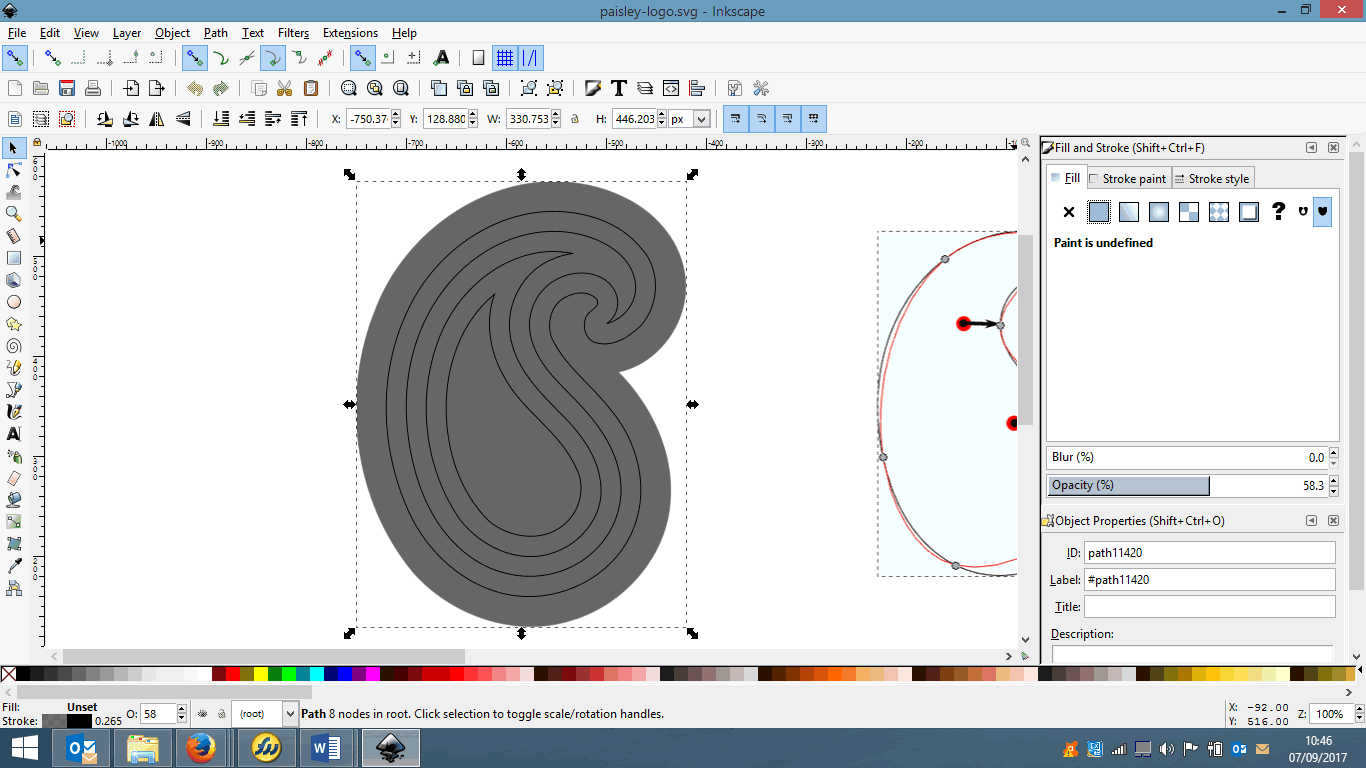Open the Text and Font dialog icon

619,88
